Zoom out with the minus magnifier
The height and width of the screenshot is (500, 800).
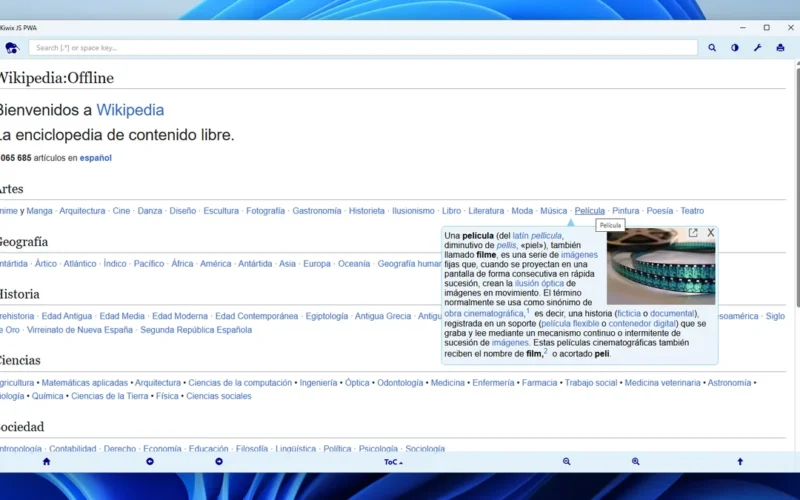[566, 462]
